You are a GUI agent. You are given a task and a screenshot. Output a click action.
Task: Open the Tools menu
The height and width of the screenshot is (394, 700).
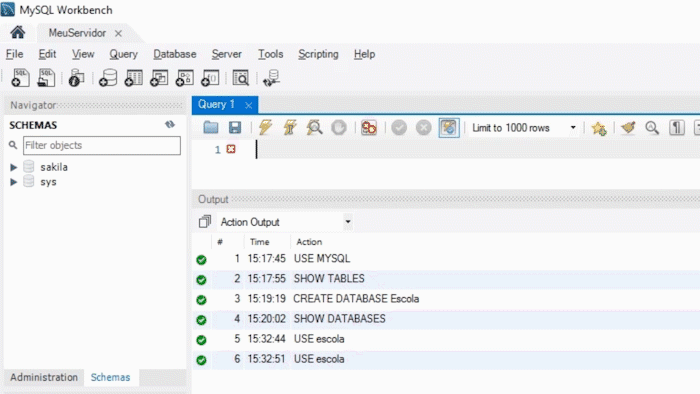[271, 54]
